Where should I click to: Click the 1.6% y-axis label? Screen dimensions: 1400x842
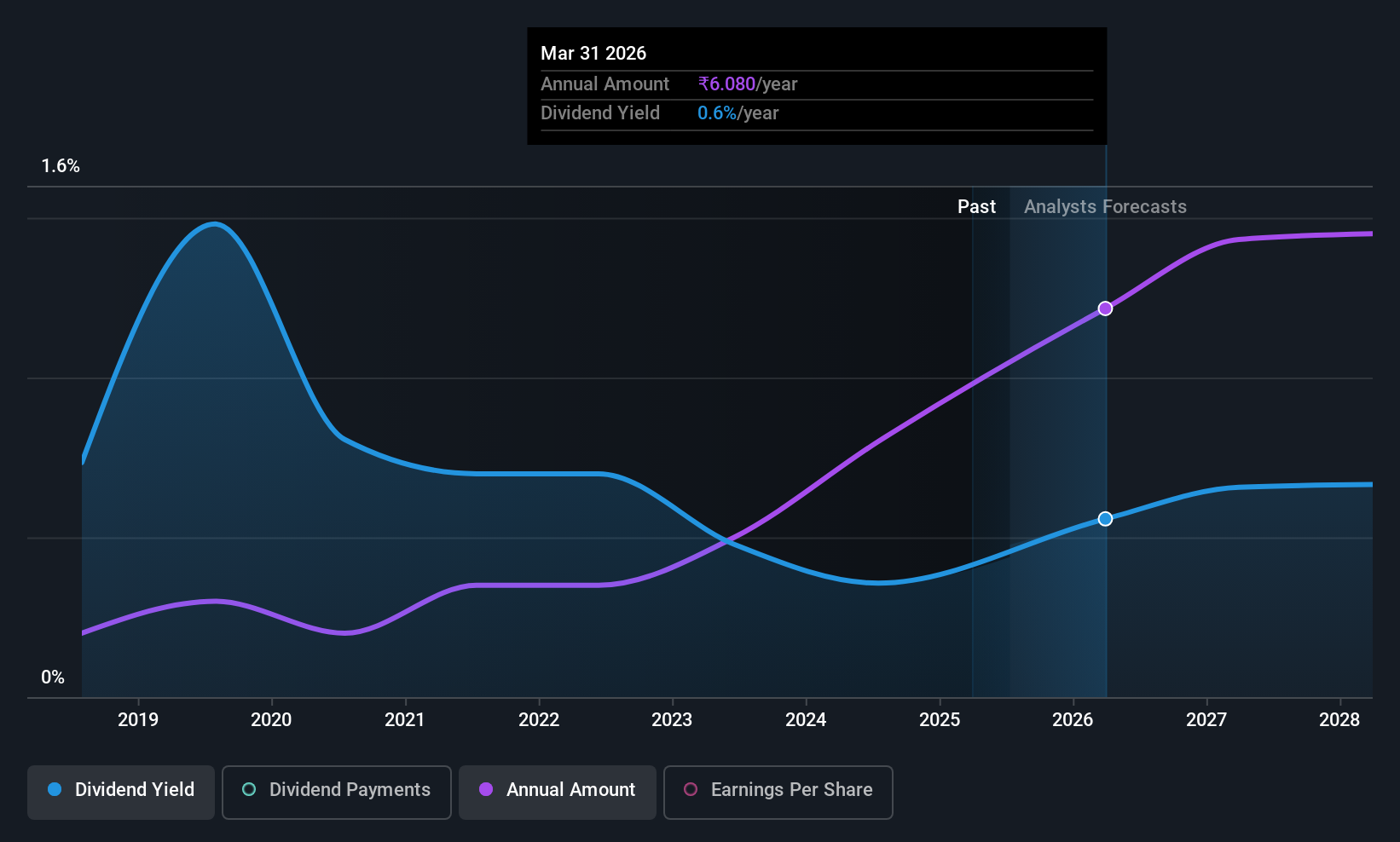point(61,166)
